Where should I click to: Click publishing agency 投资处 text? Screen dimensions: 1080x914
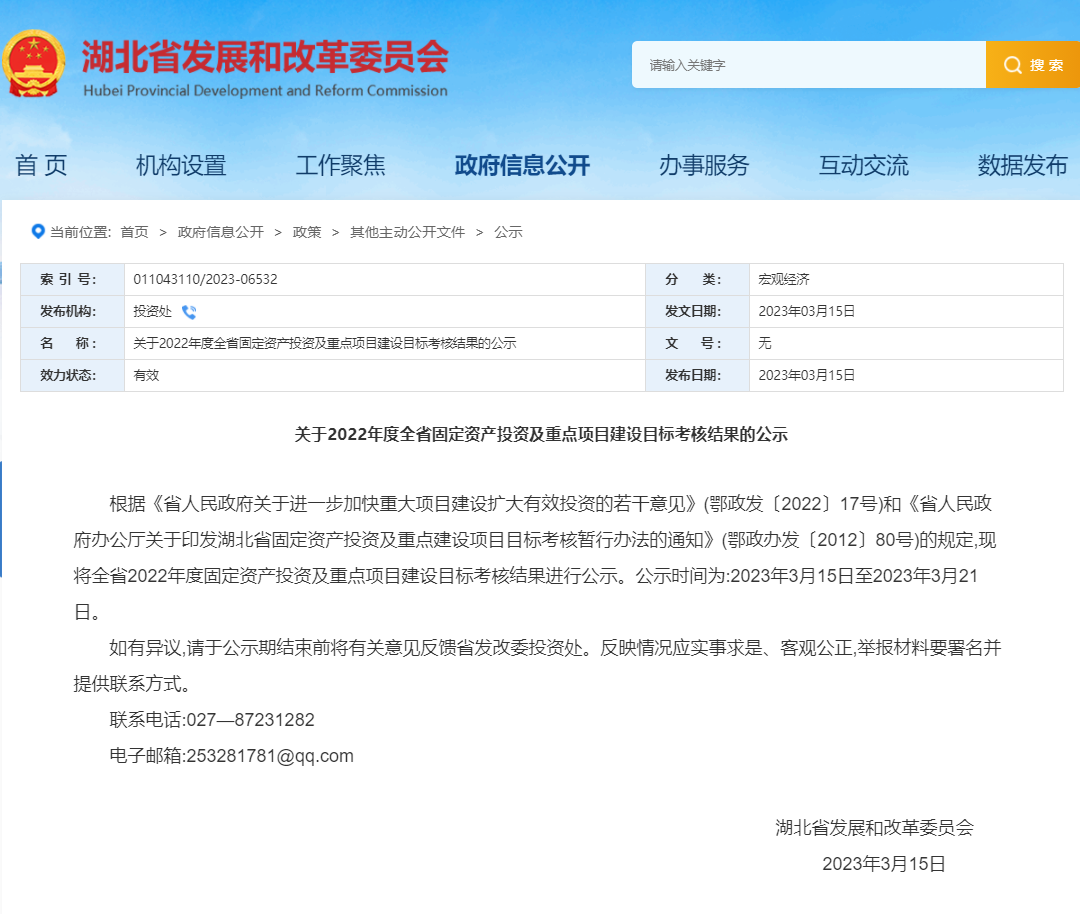point(152,311)
